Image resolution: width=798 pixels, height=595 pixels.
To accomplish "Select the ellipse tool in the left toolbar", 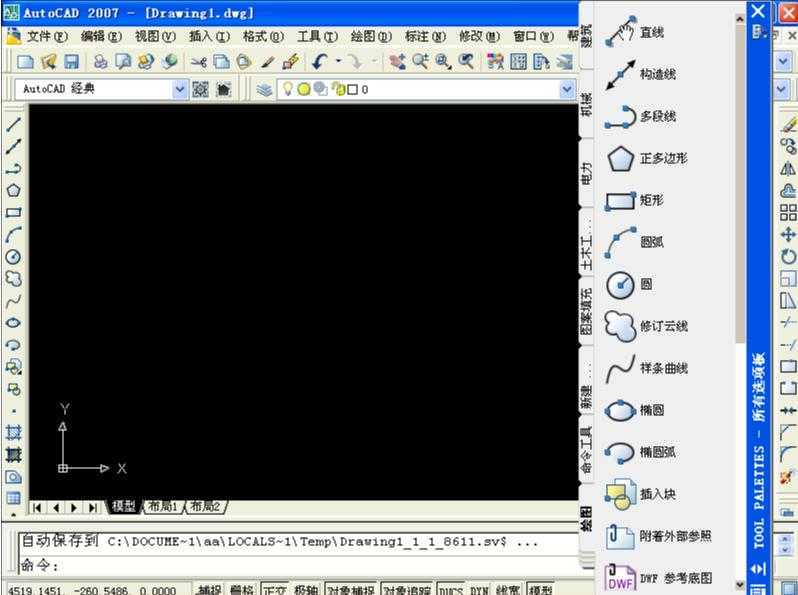I will point(13,323).
